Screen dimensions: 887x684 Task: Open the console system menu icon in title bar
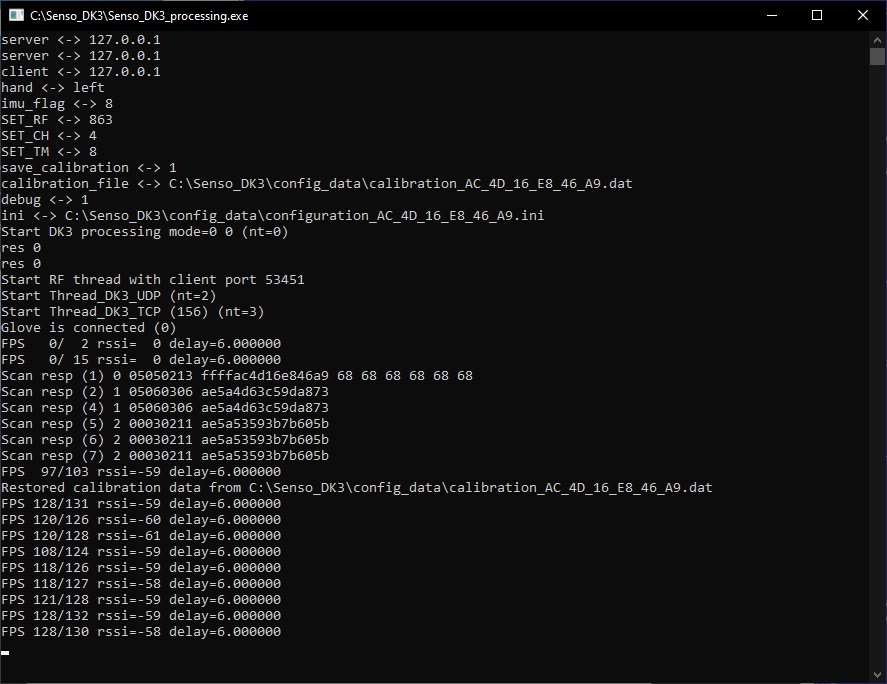15,15
